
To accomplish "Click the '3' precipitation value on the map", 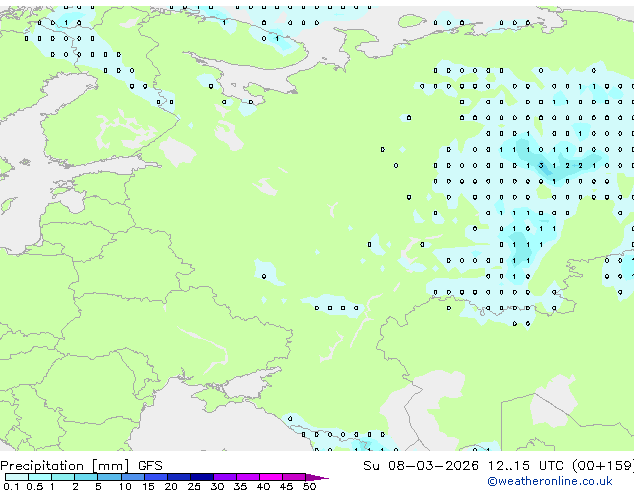I will tap(541, 166).
